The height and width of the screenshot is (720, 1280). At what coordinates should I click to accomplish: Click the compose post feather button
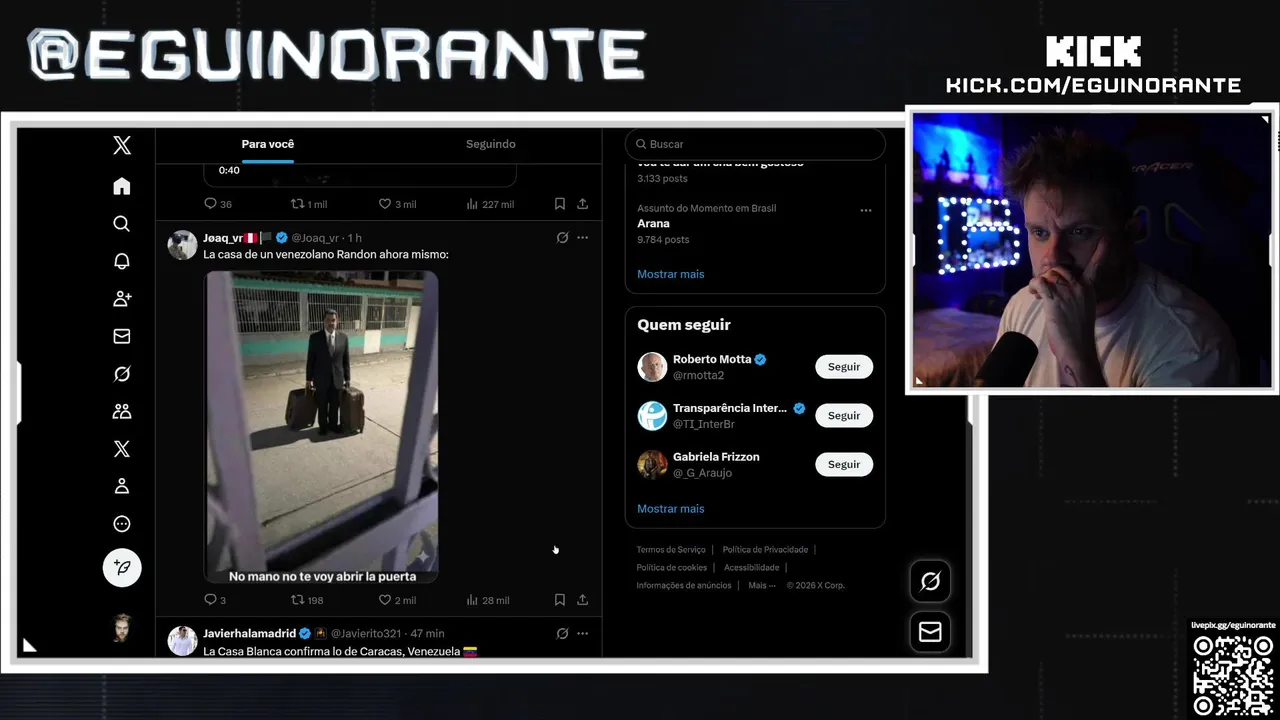[x=122, y=567]
